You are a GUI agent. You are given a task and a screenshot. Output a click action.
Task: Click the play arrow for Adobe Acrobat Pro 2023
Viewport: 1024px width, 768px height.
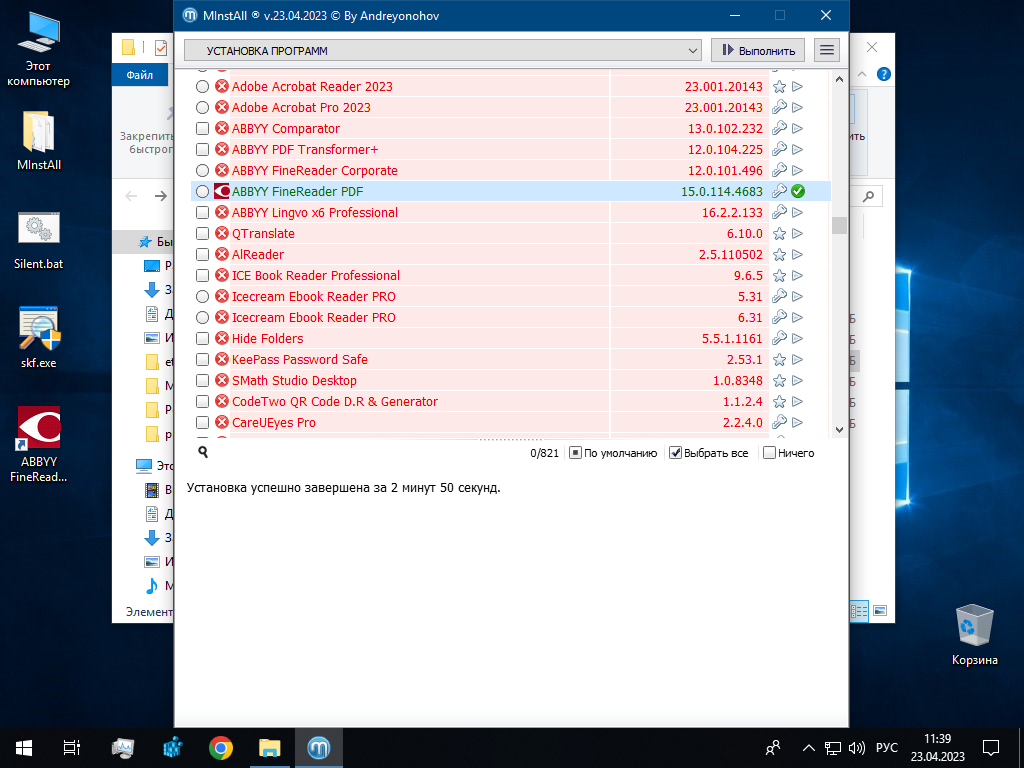tap(797, 107)
